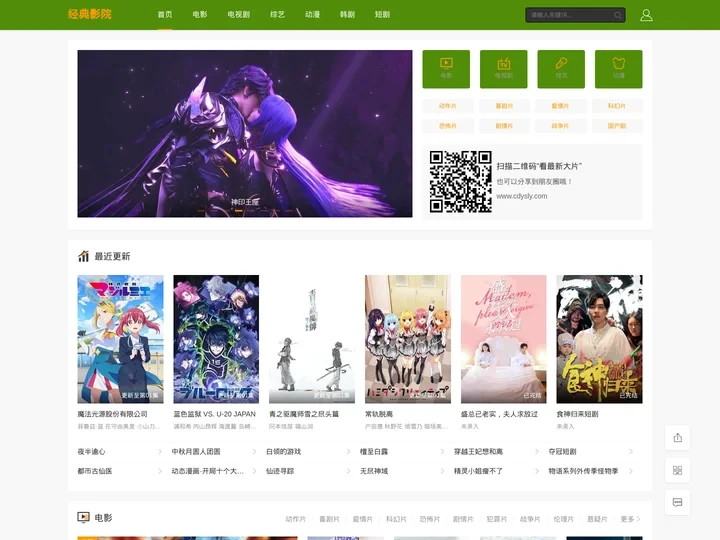720x540 pixels.
Task: Open the 夺冠短剧 list link
Action: point(562,452)
